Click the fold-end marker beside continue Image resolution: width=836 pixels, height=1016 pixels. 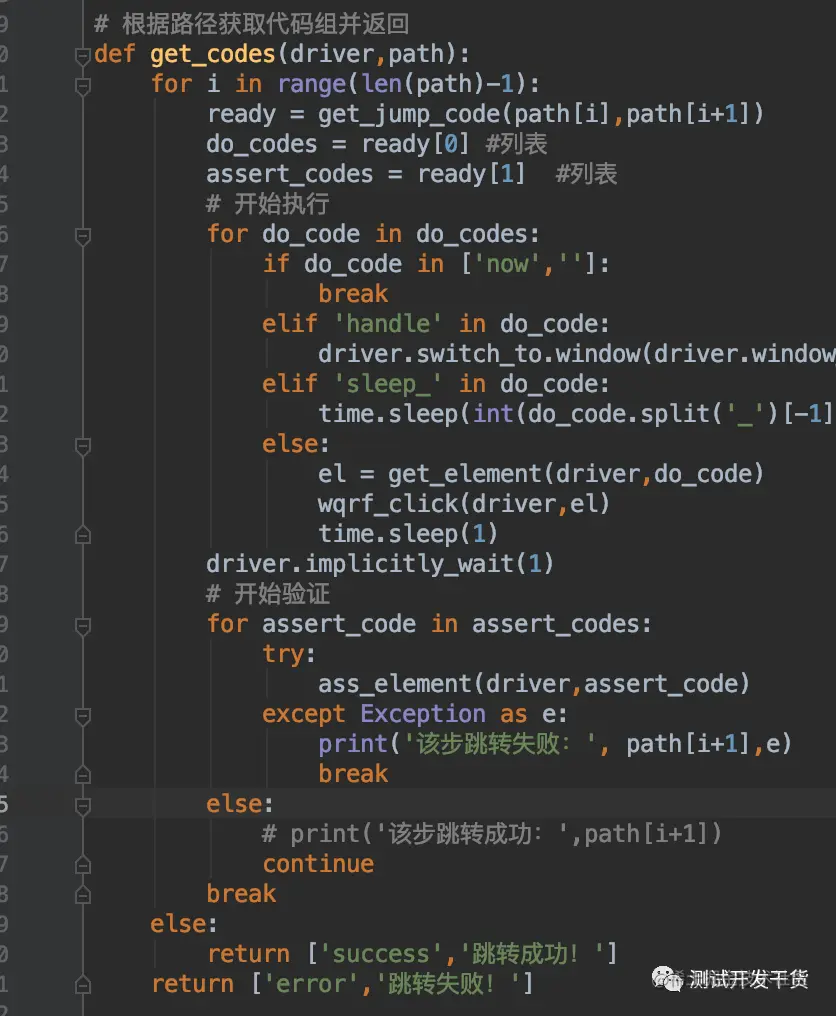pyautogui.click(x=82, y=865)
